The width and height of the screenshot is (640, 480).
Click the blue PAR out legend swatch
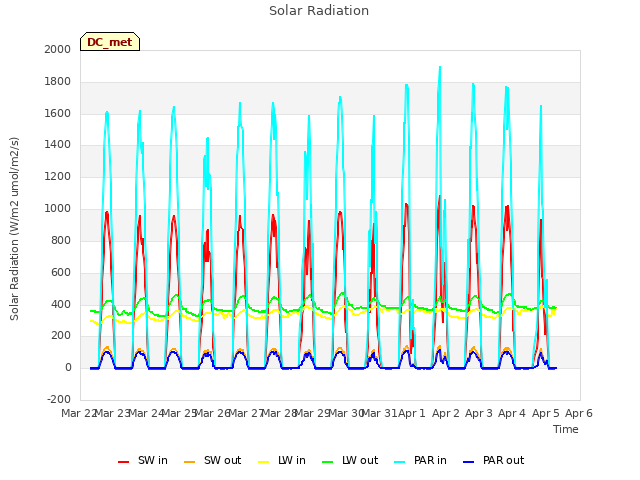click(x=469, y=461)
